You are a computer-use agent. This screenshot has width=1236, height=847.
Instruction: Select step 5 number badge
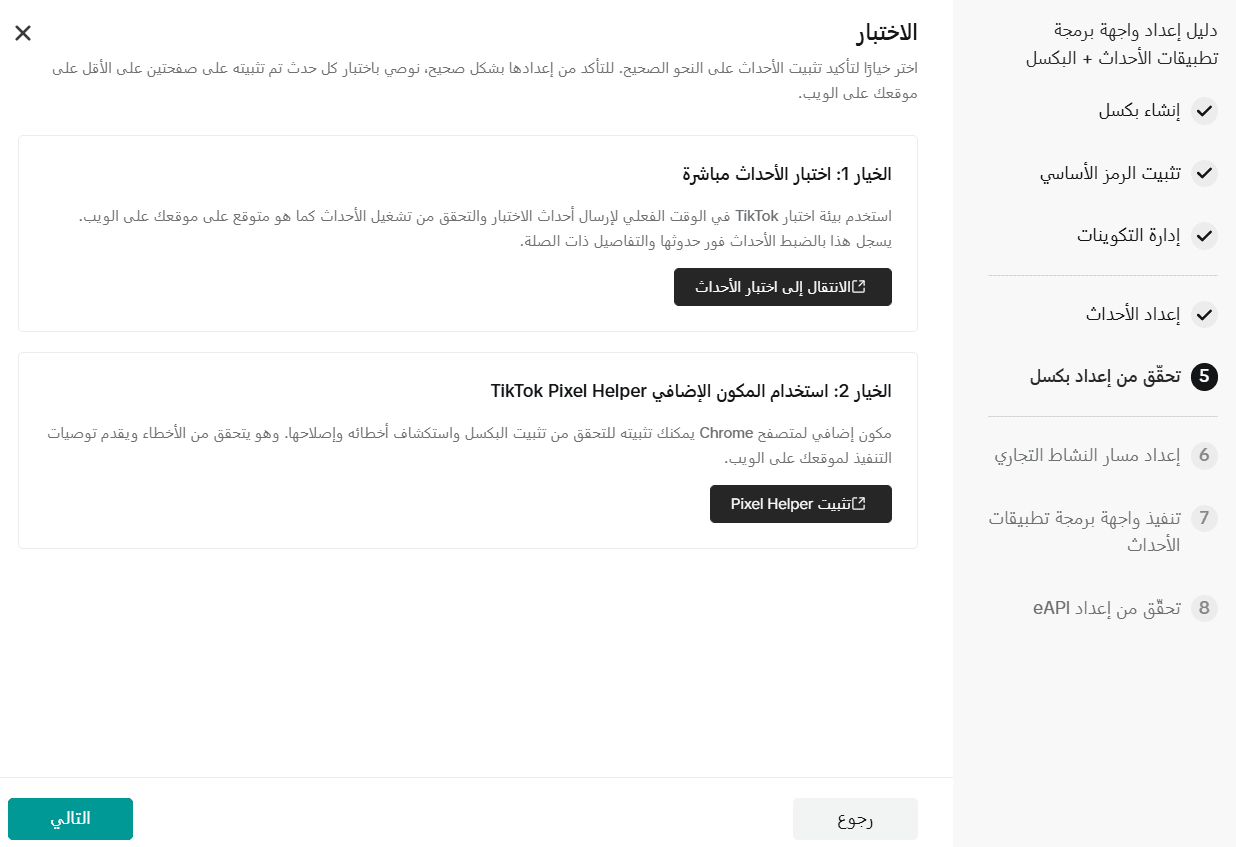click(x=1204, y=377)
